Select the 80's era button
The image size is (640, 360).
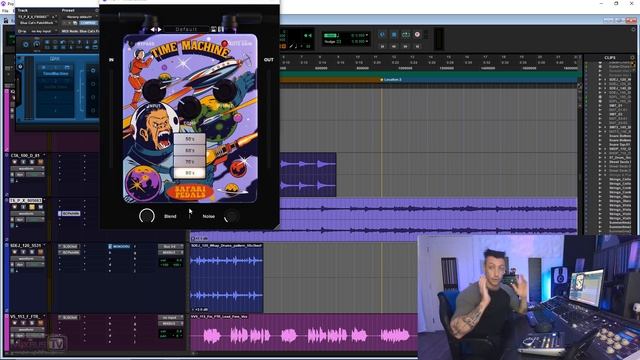click(189, 173)
